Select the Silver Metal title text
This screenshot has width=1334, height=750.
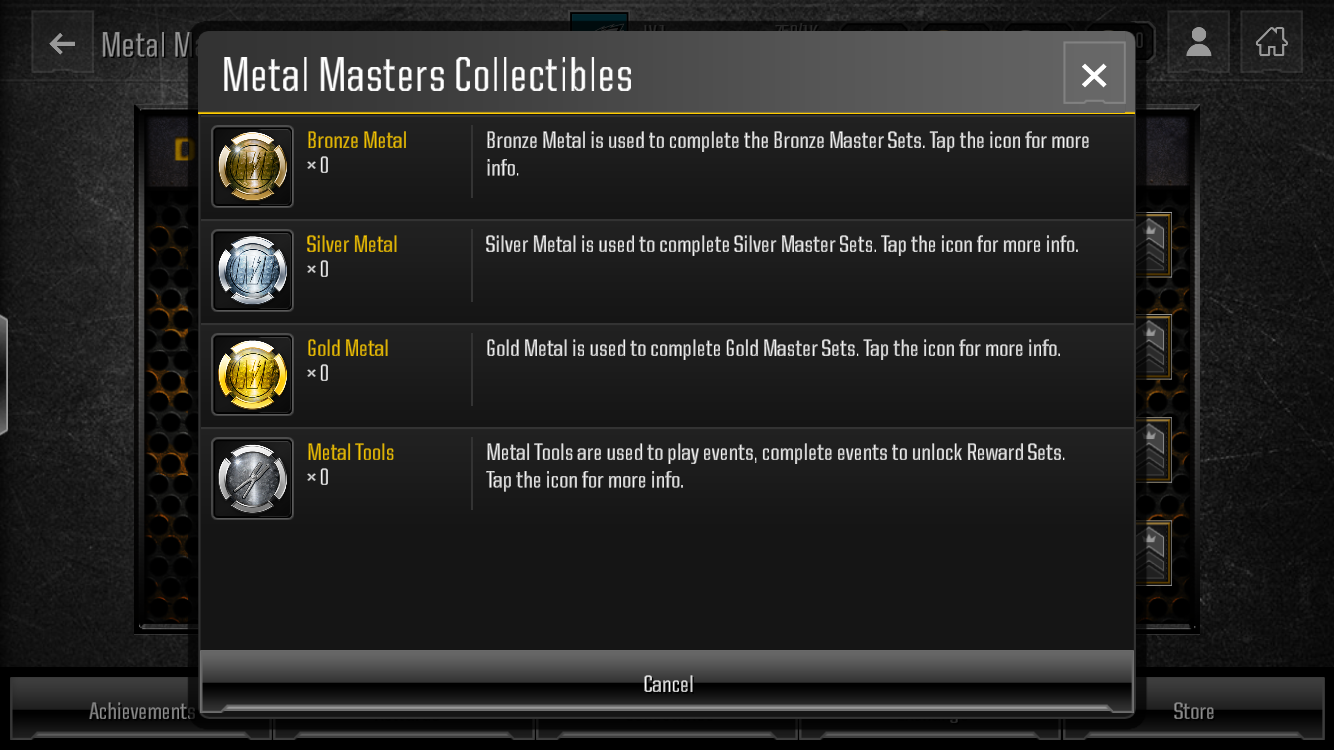tap(352, 244)
